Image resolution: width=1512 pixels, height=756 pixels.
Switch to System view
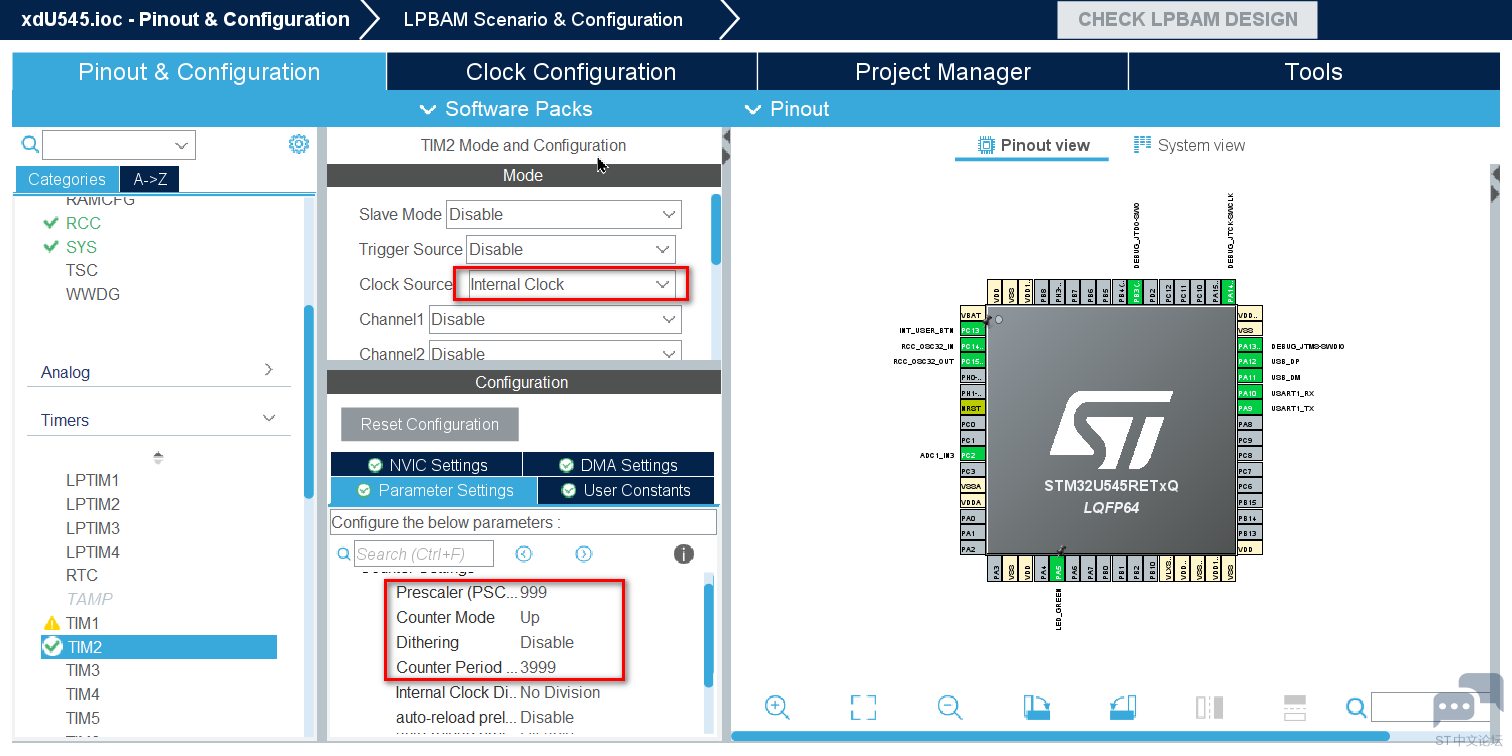tap(1189, 145)
